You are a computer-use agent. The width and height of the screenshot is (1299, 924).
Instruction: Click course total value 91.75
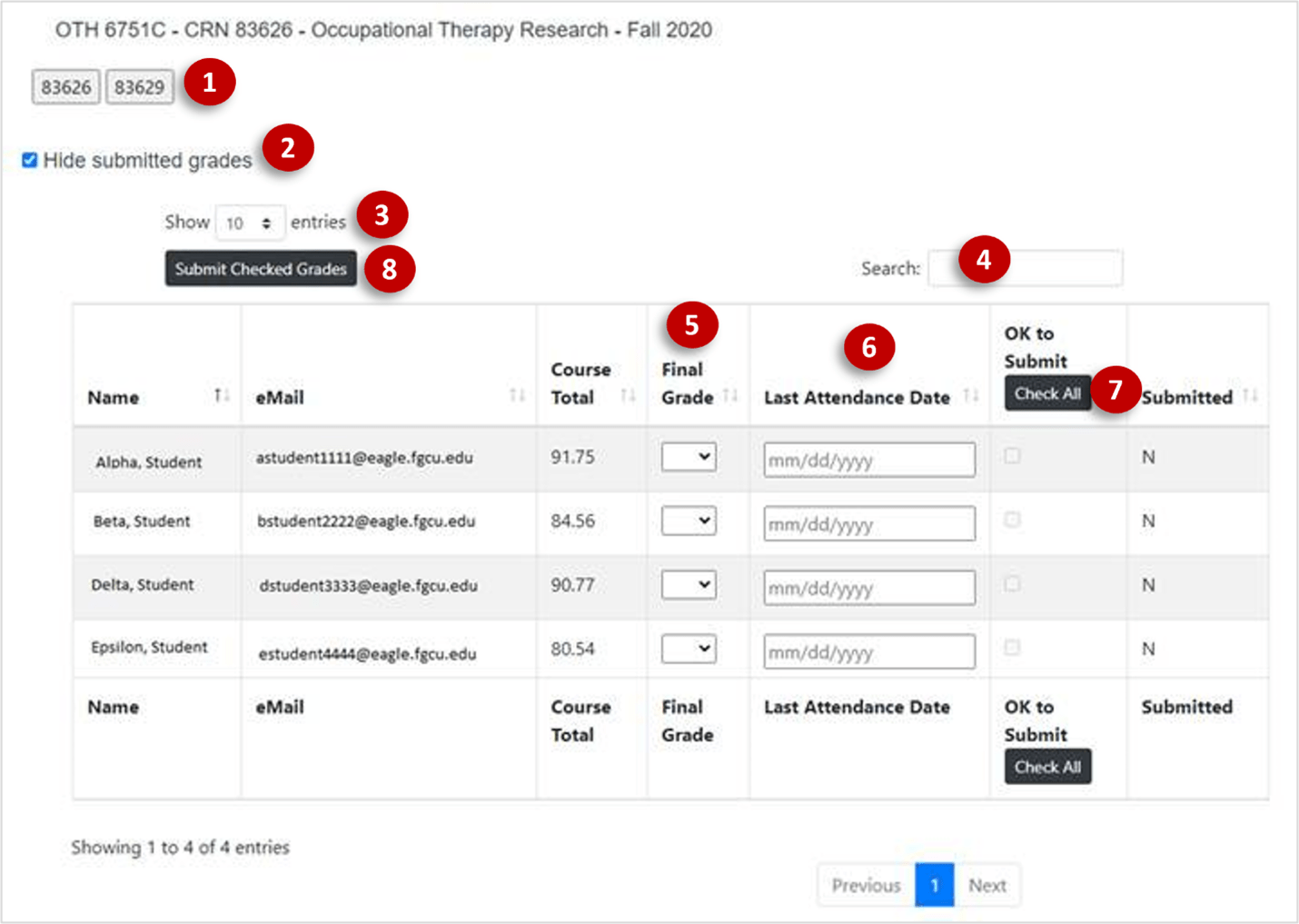(573, 457)
